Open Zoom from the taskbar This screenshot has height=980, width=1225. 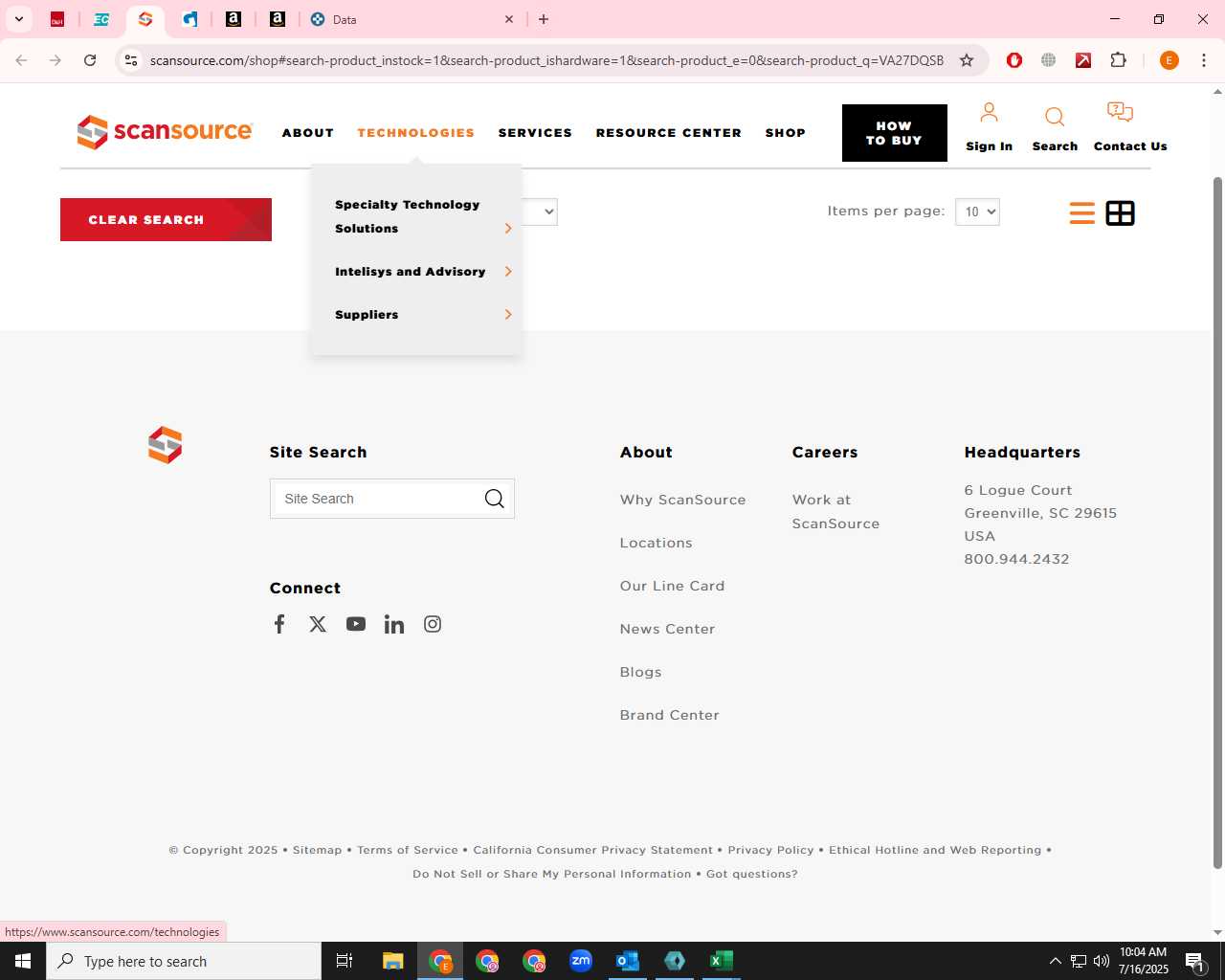581,961
